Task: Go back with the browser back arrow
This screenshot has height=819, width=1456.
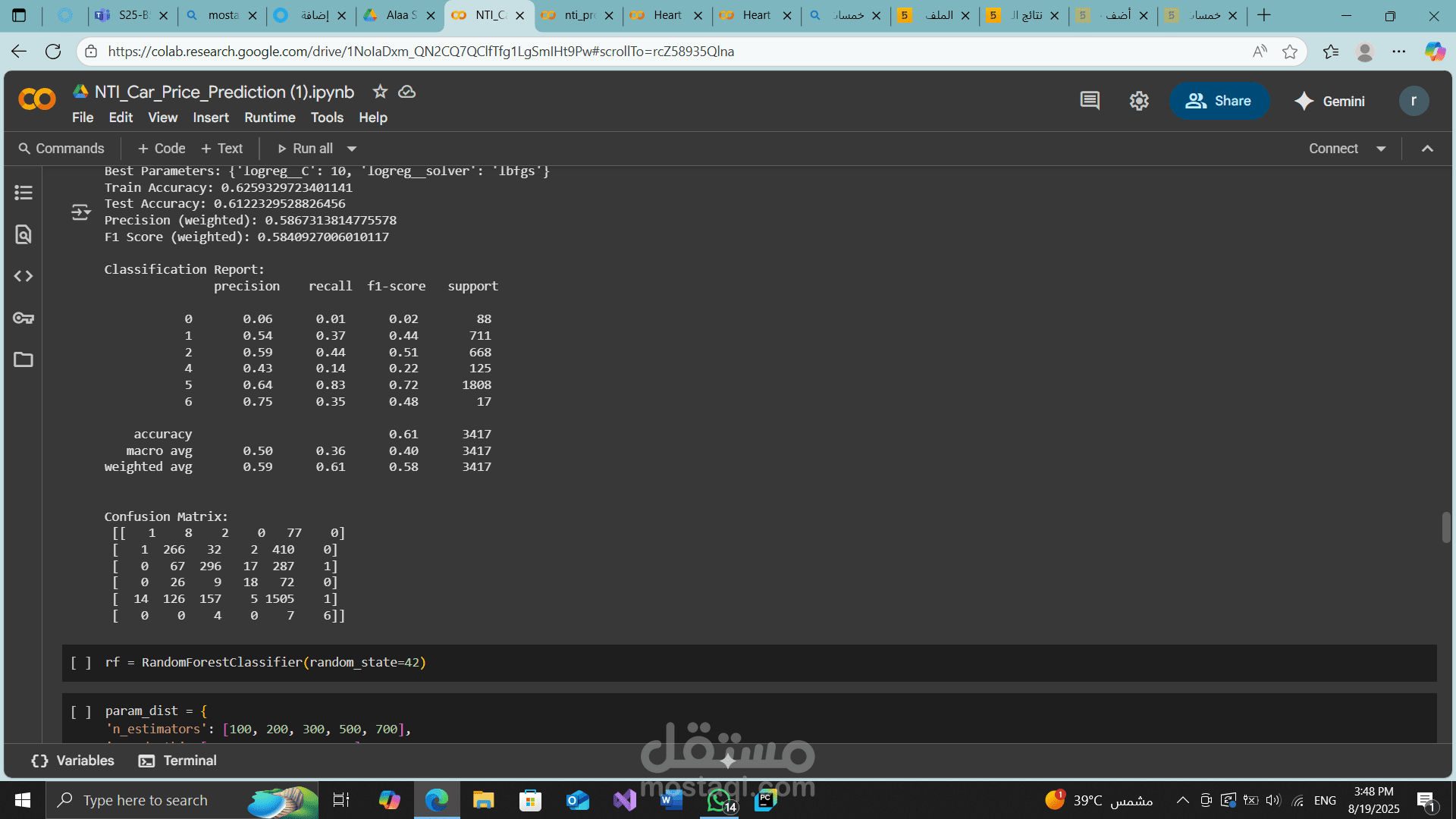Action: tap(19, 51)
